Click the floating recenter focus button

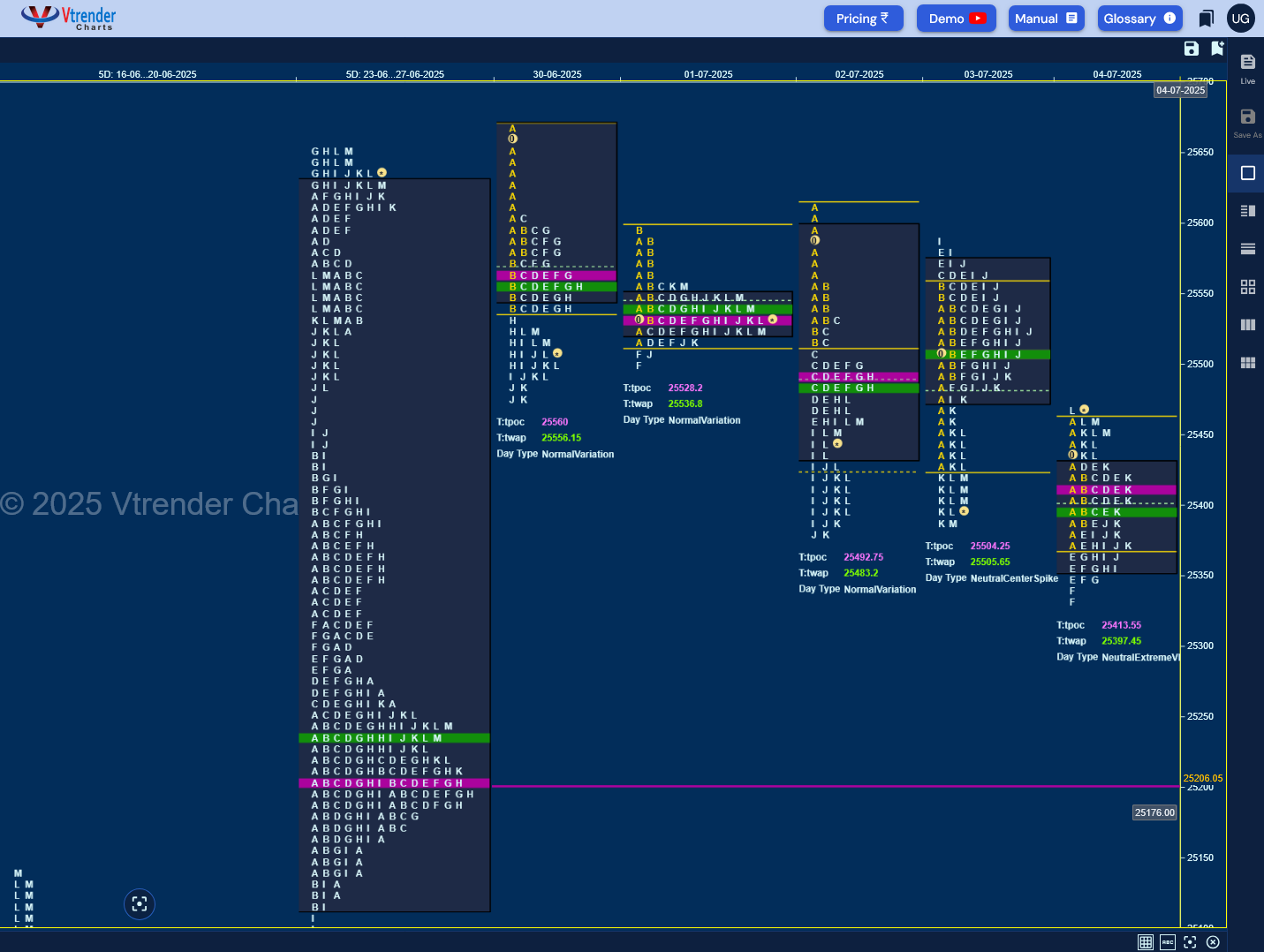point(140,903)
